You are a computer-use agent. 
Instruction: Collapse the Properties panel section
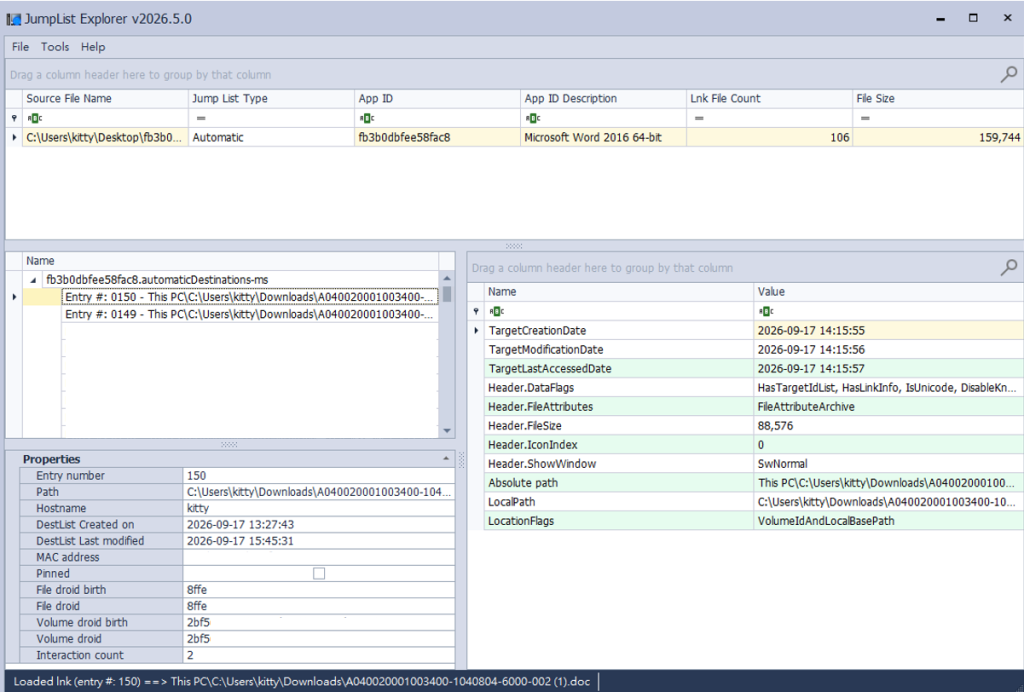[x=446, y=459]
